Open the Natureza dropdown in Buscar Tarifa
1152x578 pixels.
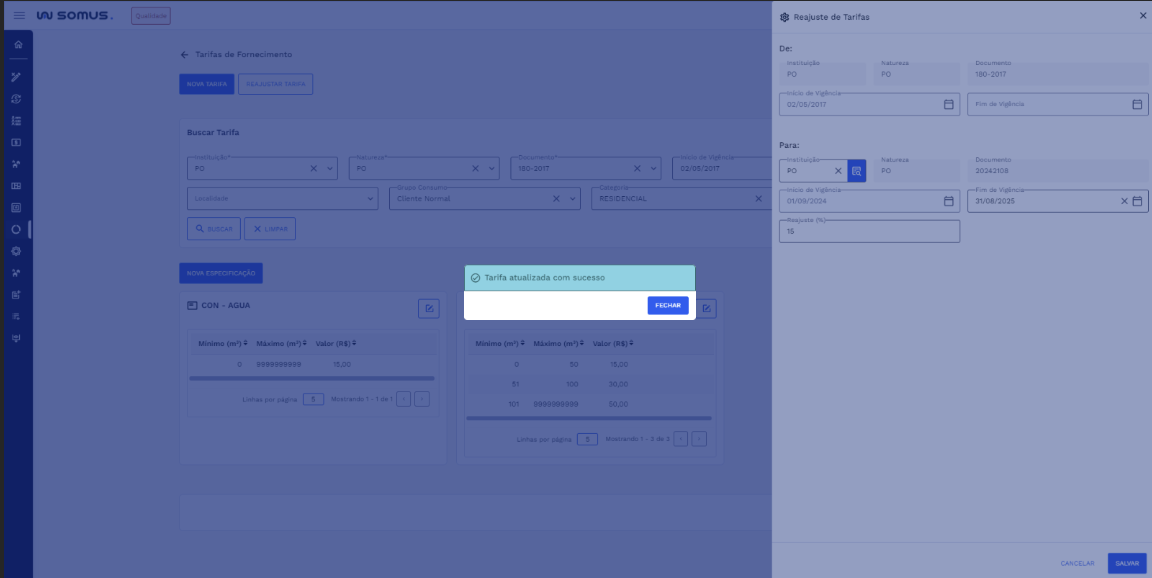(x=493, y=169)
